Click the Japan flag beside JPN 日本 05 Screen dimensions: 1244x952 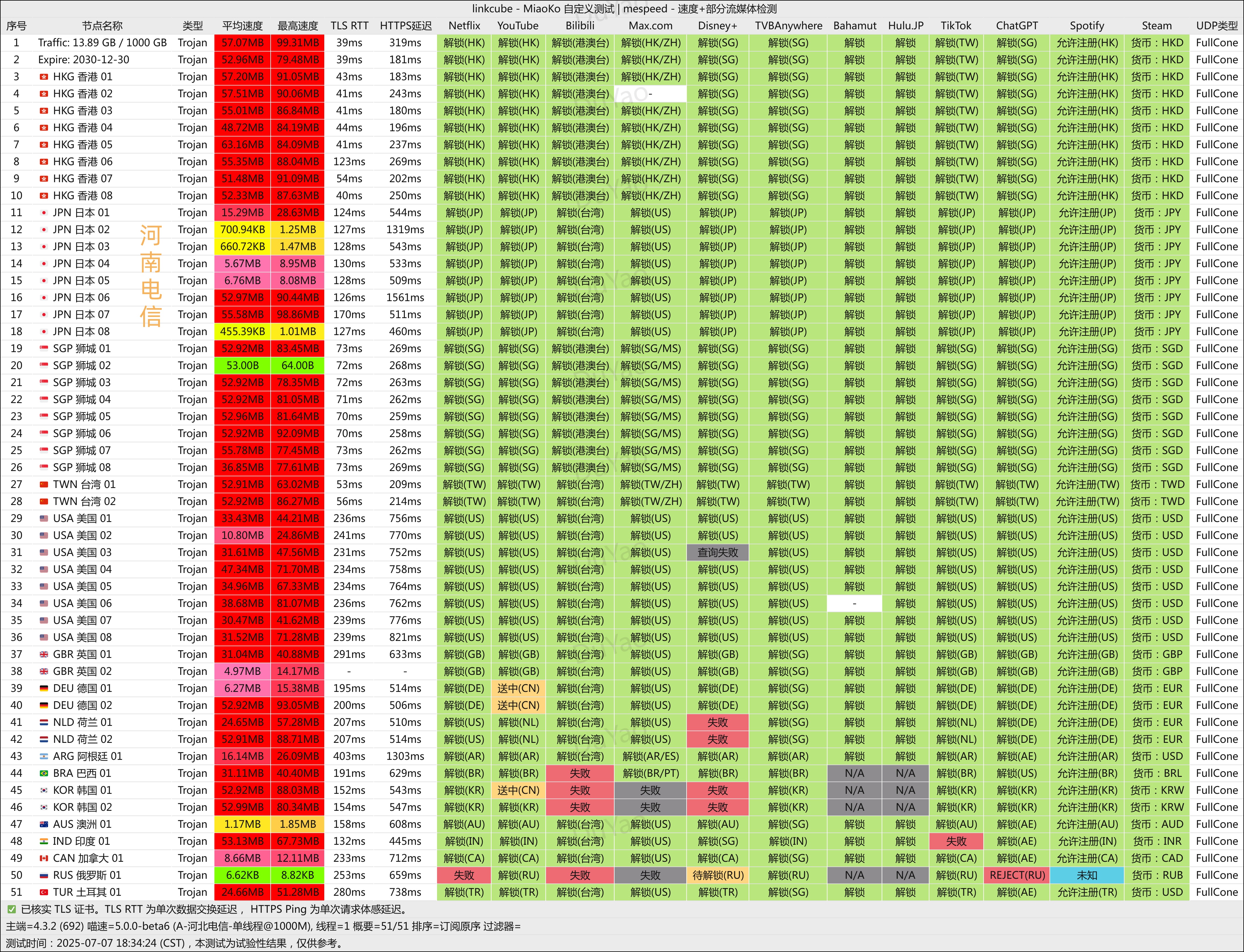tap(44, 281)
